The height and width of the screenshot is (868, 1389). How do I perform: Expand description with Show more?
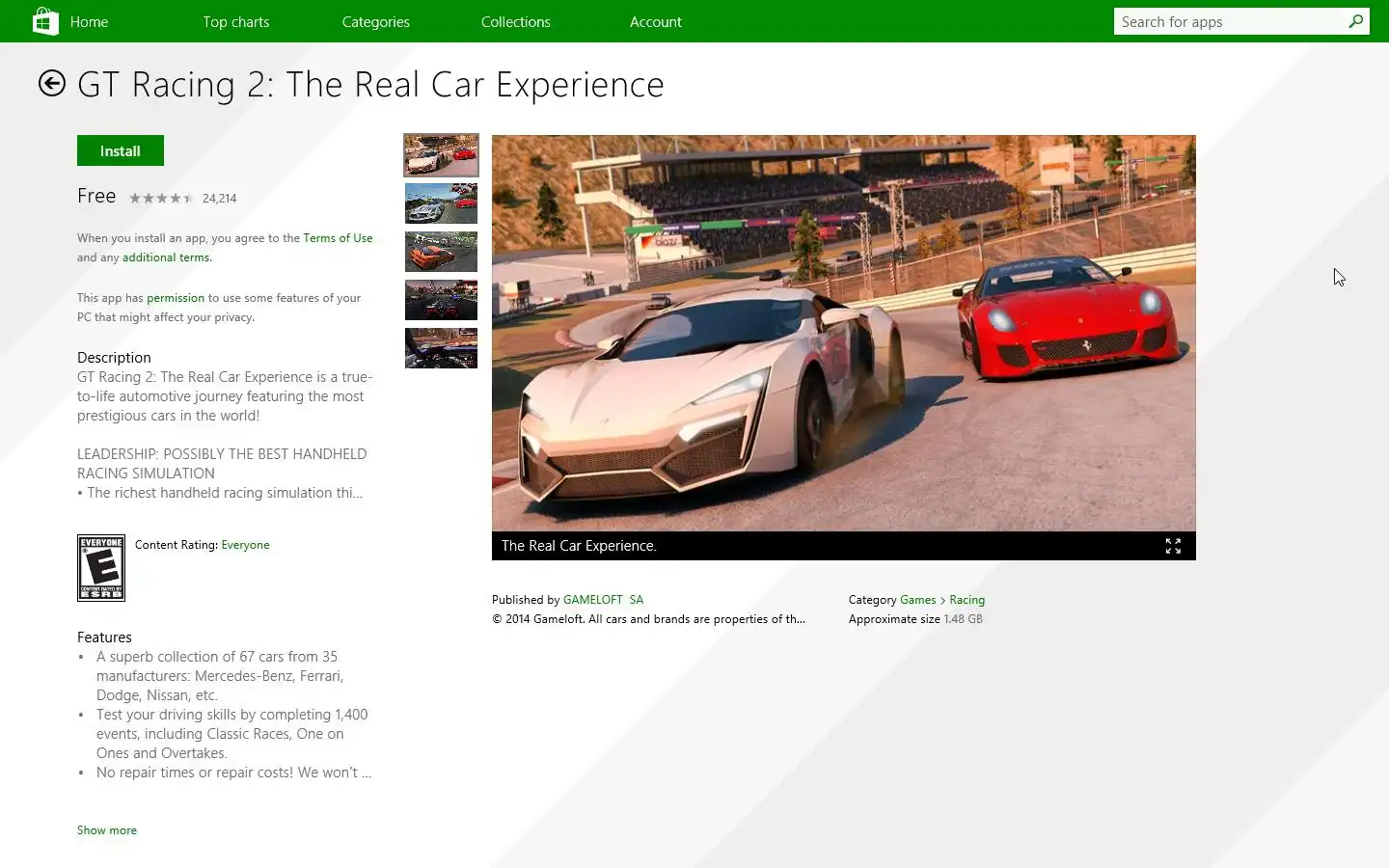coord(107,830)
